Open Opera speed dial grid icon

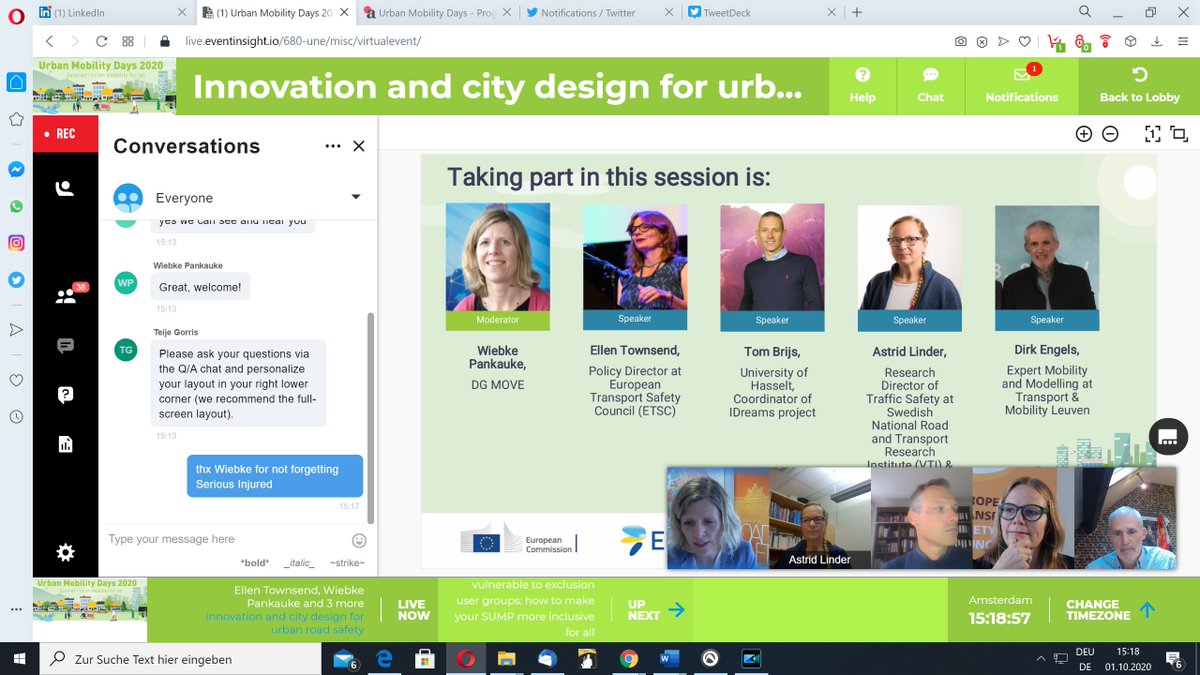point(128,42)
